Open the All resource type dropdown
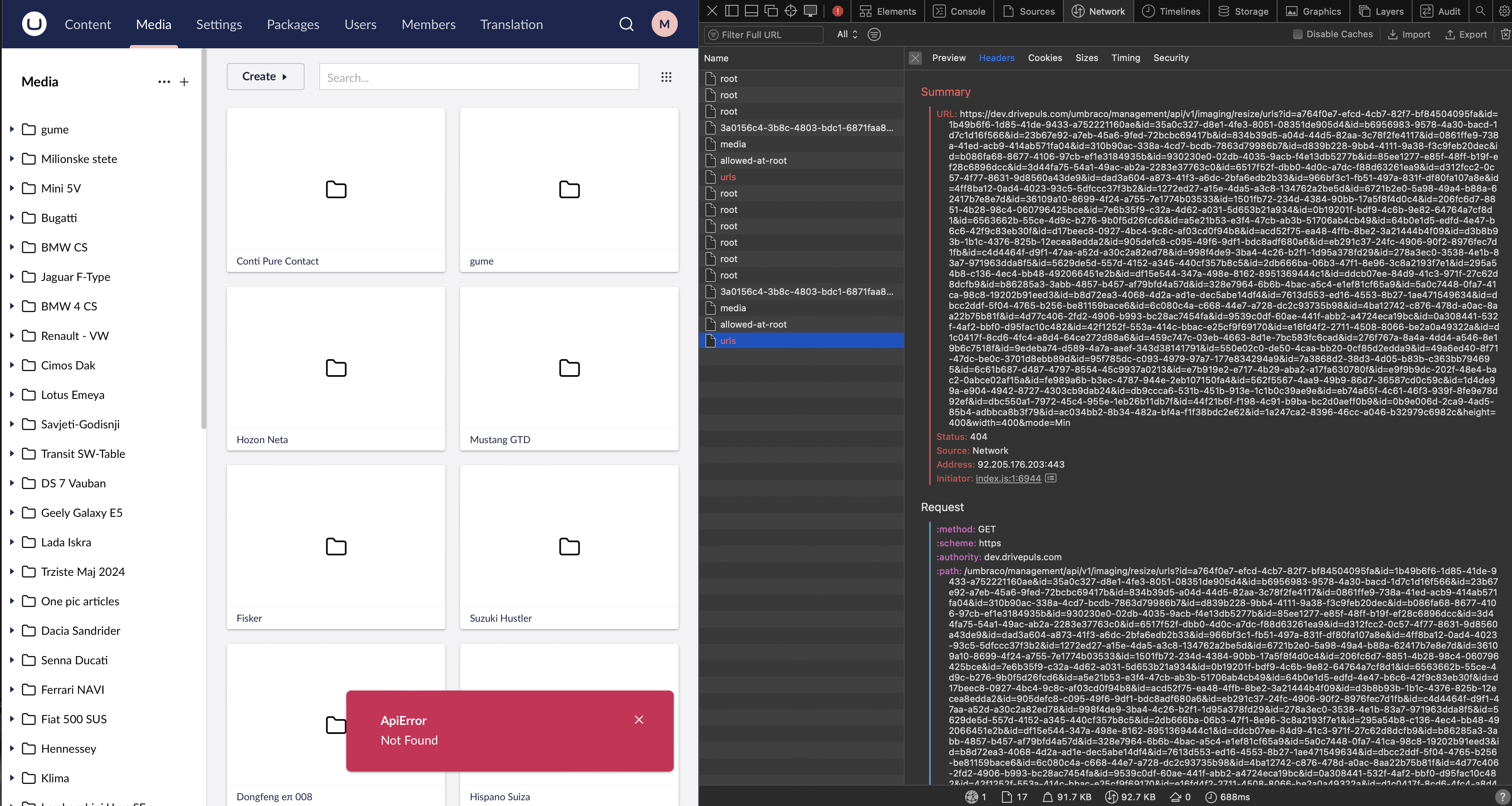The image size is (1512, 806). point(847,34)
